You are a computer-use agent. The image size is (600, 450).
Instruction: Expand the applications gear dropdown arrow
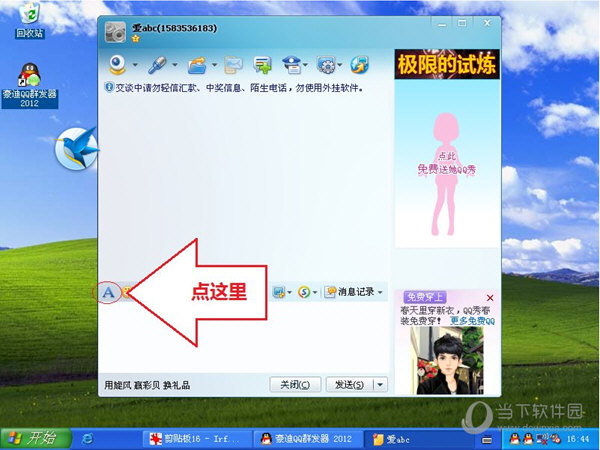click(x=340, y=65)
